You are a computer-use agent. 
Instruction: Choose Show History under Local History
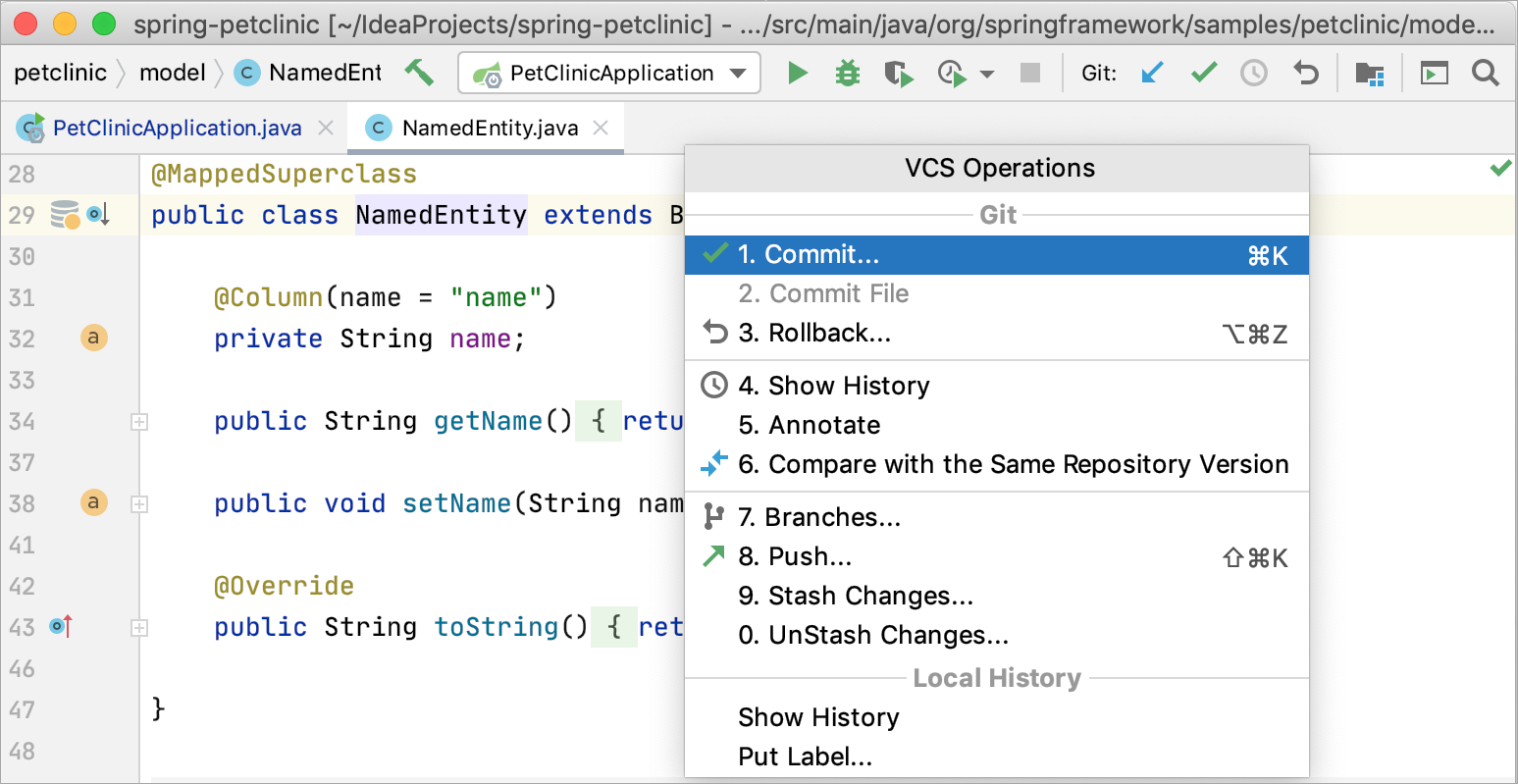tap(997, 717)
